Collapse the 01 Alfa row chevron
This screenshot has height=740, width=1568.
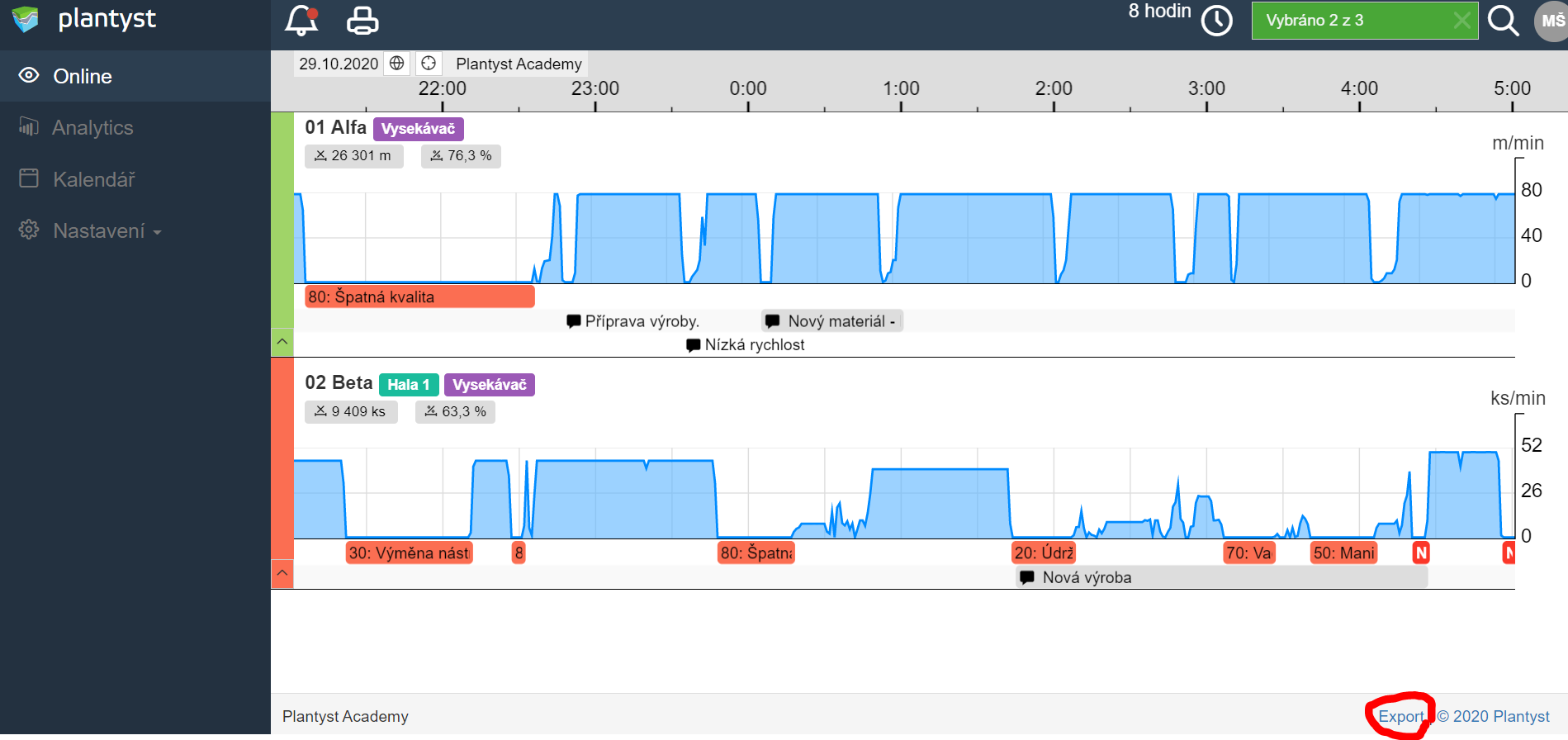282,341
